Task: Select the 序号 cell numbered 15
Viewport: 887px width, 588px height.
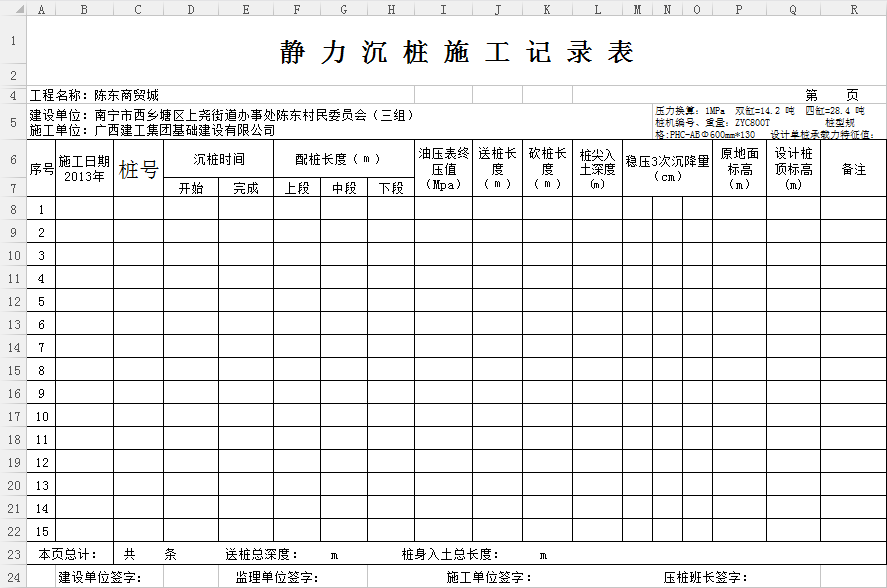Action: [41, 531]
